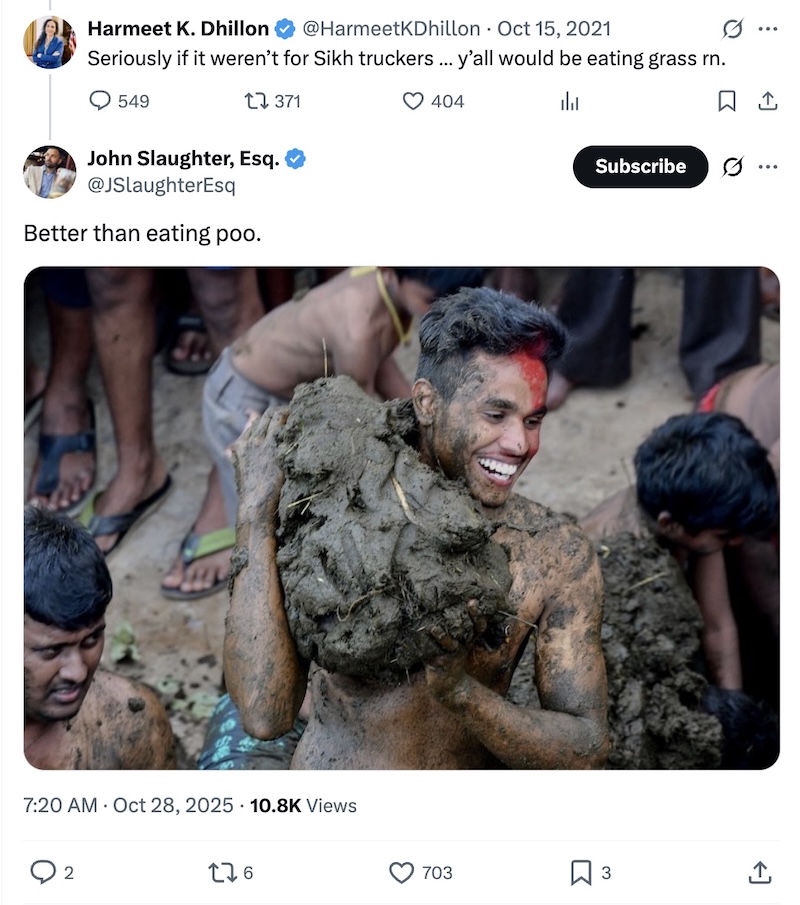Open John Slaughter's profile avatar
Viewport: 800px width, 905px height.
[49, 172]
